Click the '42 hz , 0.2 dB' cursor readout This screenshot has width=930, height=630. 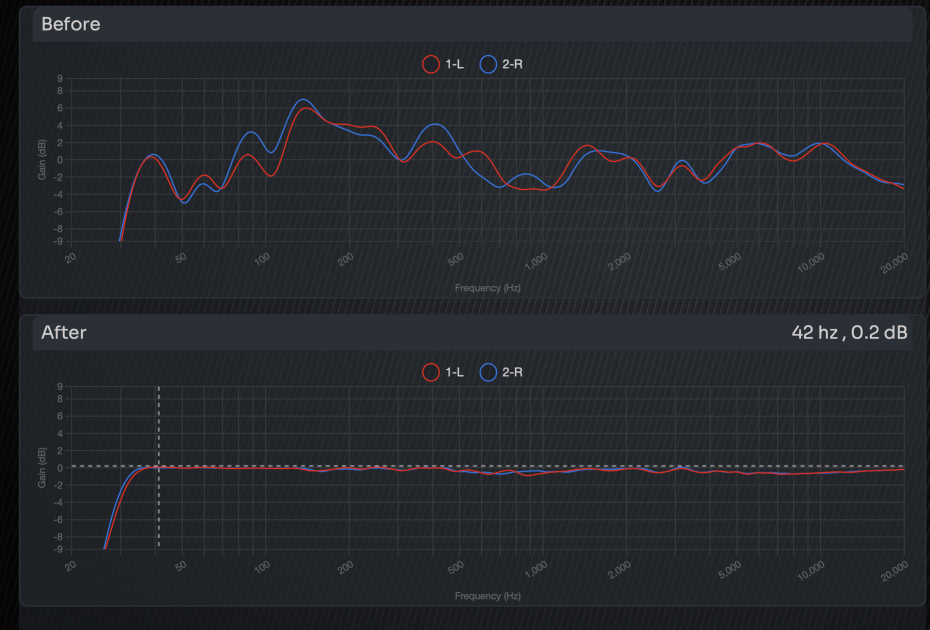[849, 332]
